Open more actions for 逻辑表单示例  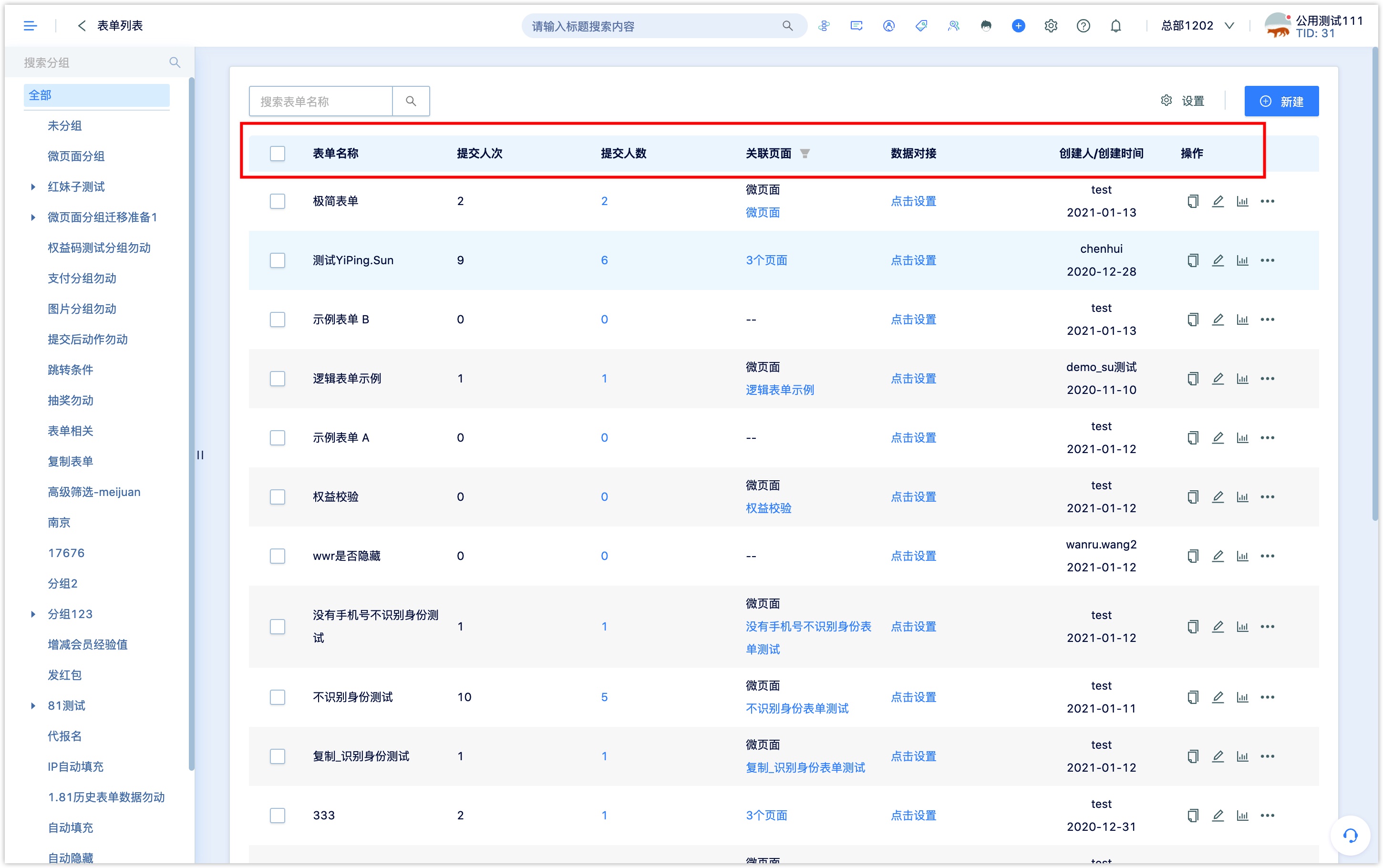click(x=1267, y=378)
